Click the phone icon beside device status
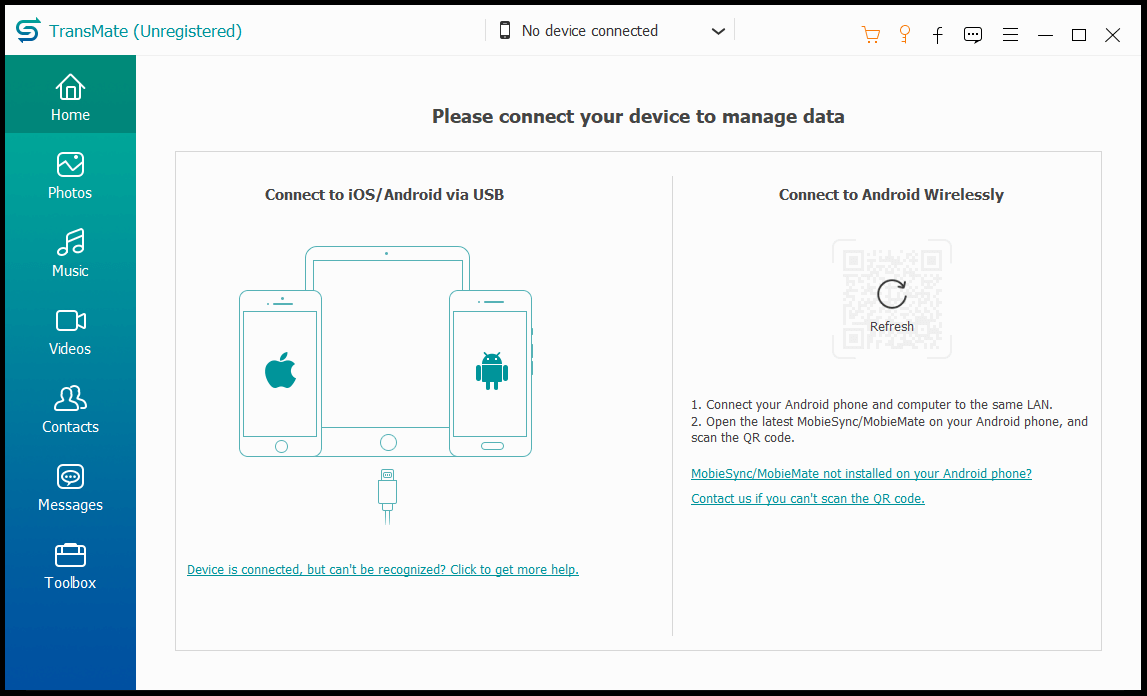This screenshot has height=696, width=1147. (505, 31)
